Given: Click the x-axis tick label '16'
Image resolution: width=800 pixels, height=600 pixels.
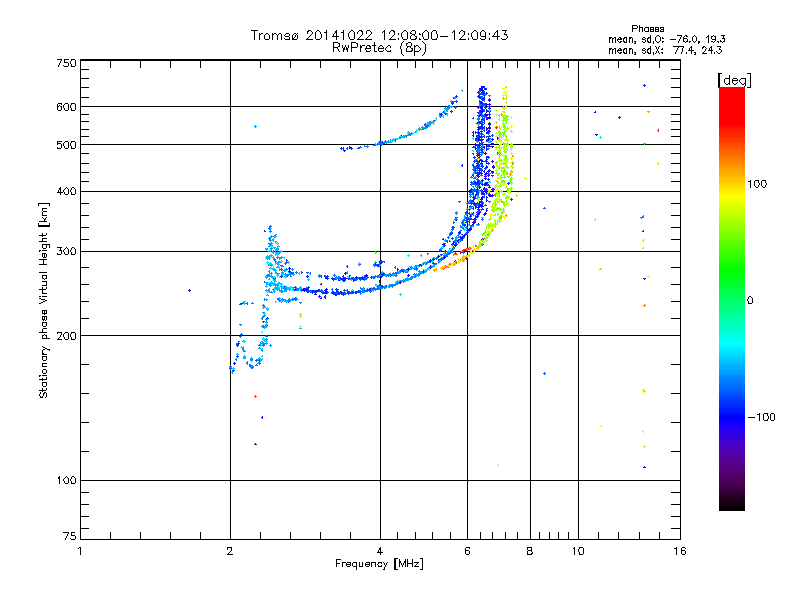Looking at the screenshot, I should [680, 551].
